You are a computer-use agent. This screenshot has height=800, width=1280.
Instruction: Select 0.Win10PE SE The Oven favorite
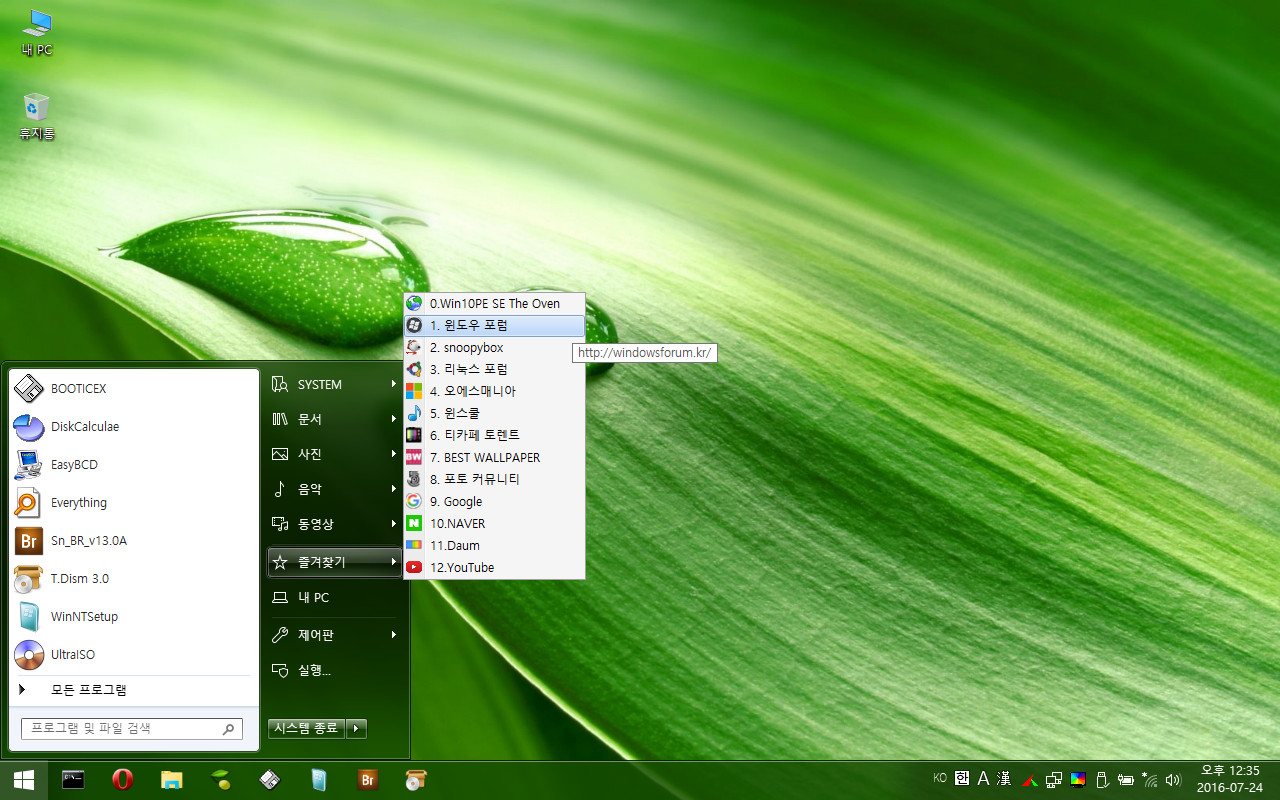click(494, 303)
